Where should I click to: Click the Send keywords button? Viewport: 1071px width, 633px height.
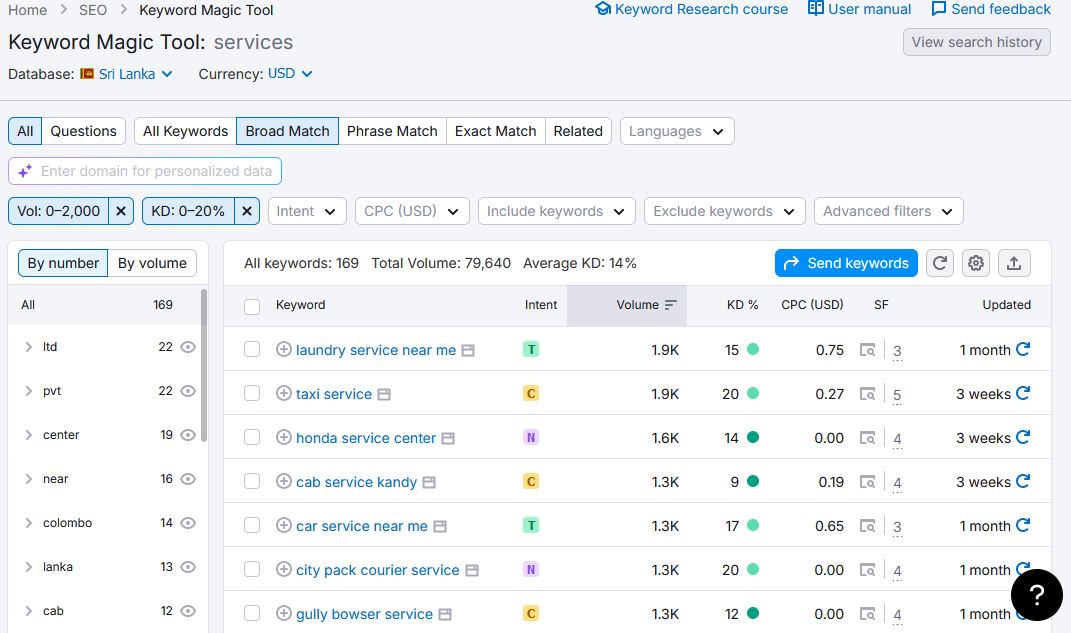point(846,263)
